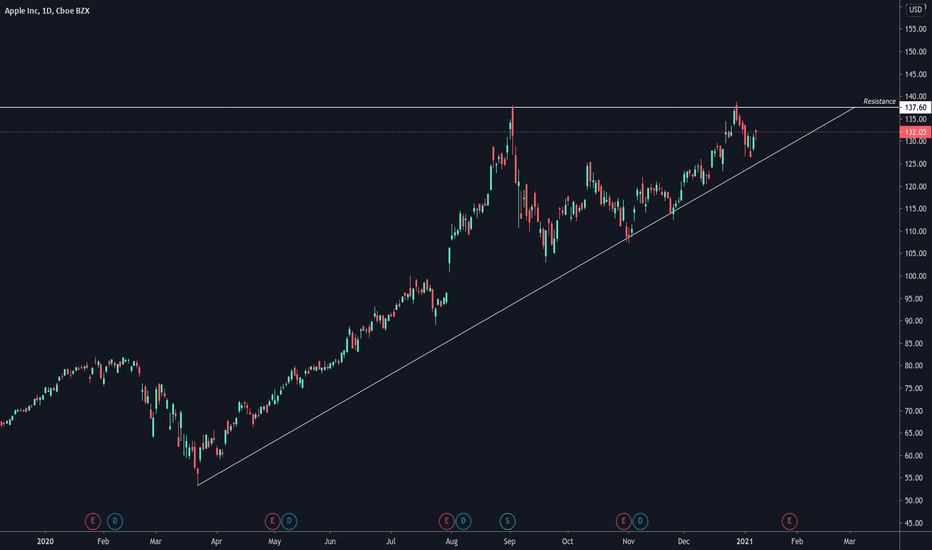
Task: Click the 120.00 price axis label
Action: 915,187
